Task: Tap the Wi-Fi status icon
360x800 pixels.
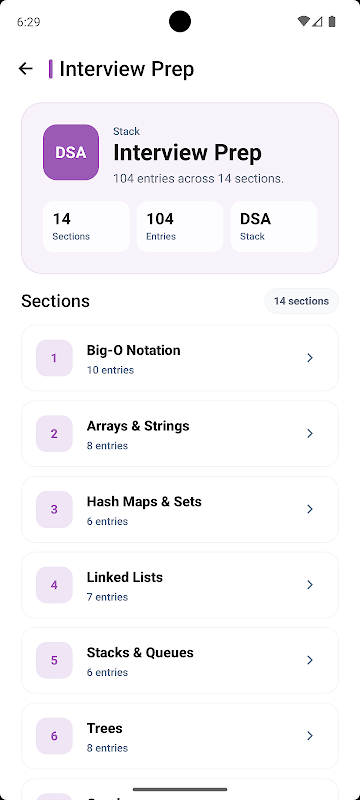Action: 303,21
